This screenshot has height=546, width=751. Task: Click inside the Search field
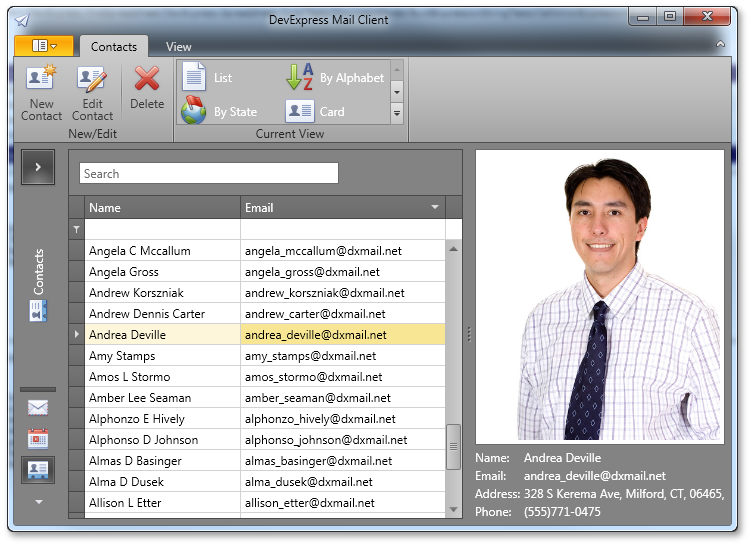(209, 174)
